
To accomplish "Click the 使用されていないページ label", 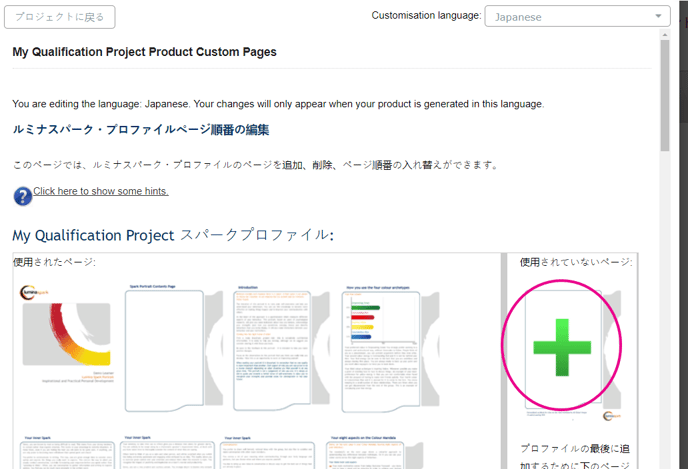I will coord(576,262).
